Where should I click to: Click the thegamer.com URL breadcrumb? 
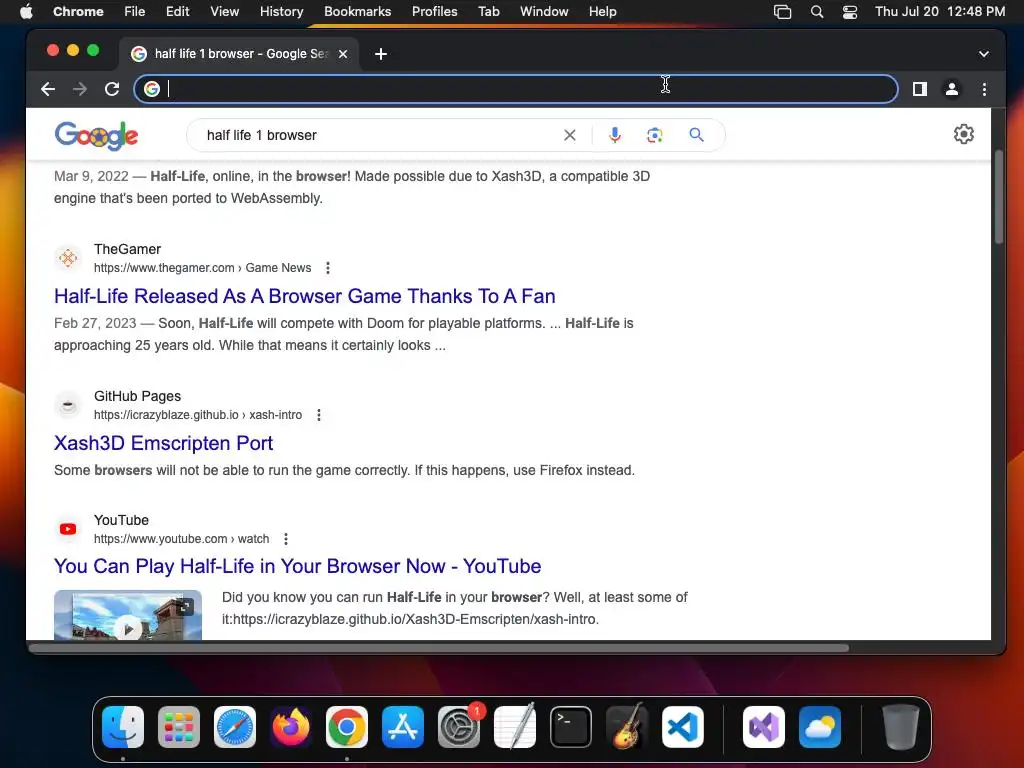(202, 268)
